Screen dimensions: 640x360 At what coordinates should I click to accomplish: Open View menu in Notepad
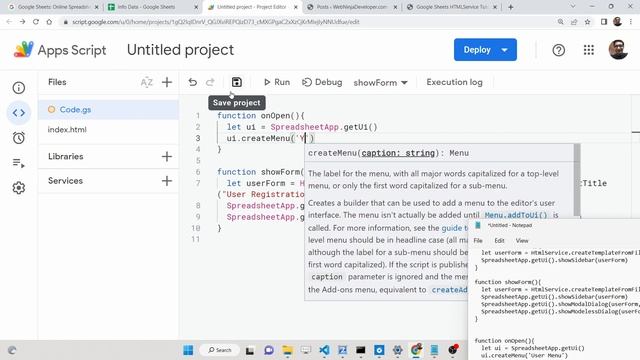522,241
